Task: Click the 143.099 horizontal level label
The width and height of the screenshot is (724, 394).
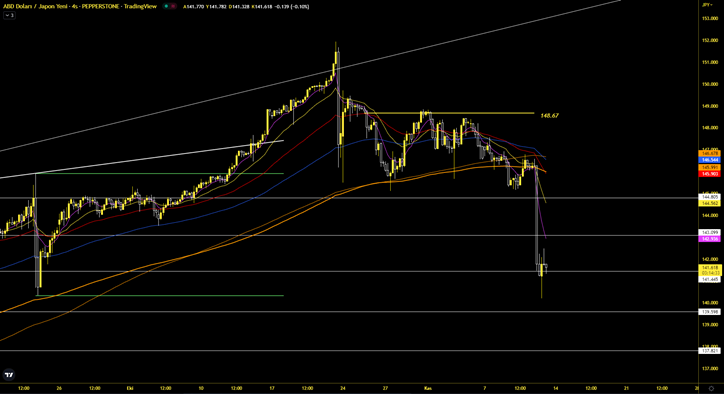Action: [x=710, y=232]
